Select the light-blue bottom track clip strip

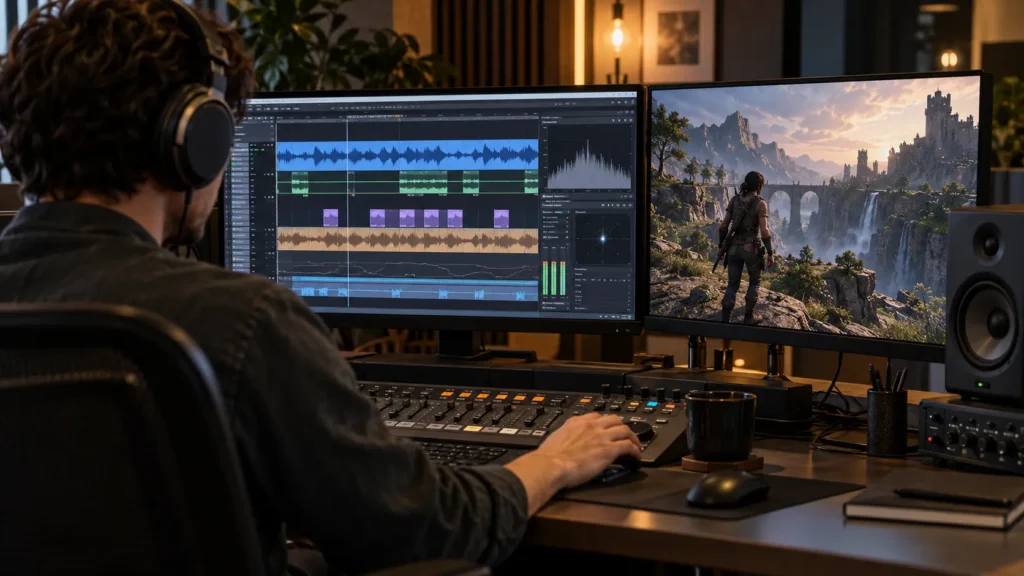(415, 289)
